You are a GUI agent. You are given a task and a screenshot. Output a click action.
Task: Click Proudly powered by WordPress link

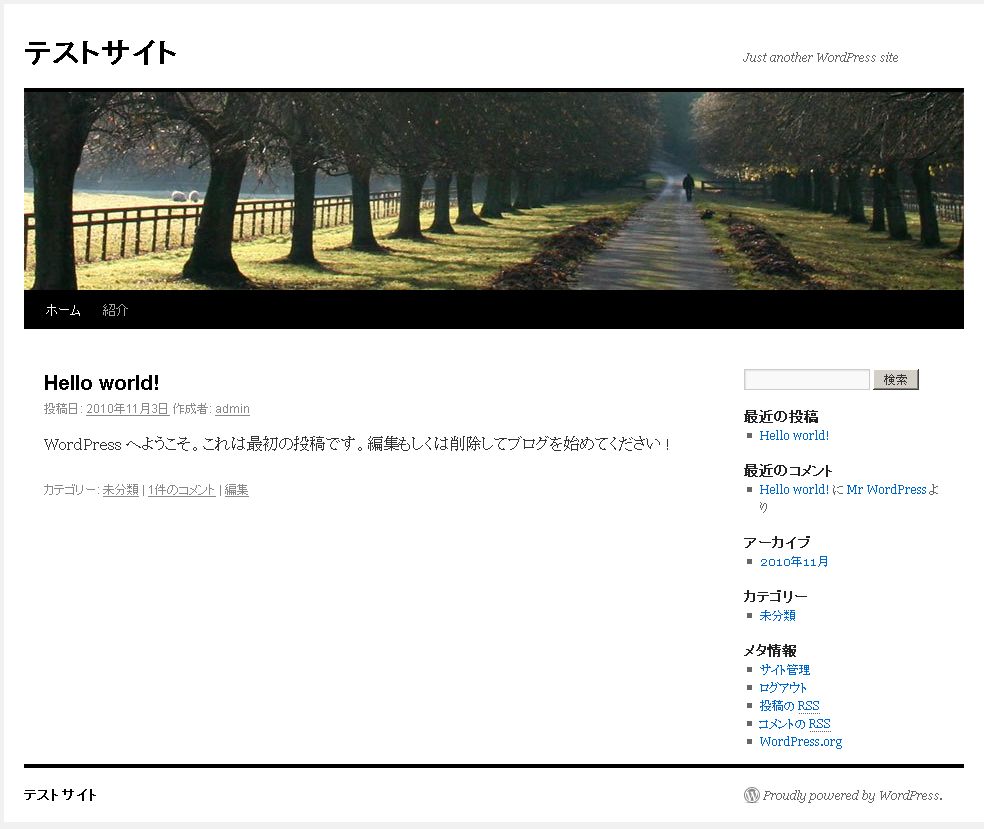tap(852, 796)
